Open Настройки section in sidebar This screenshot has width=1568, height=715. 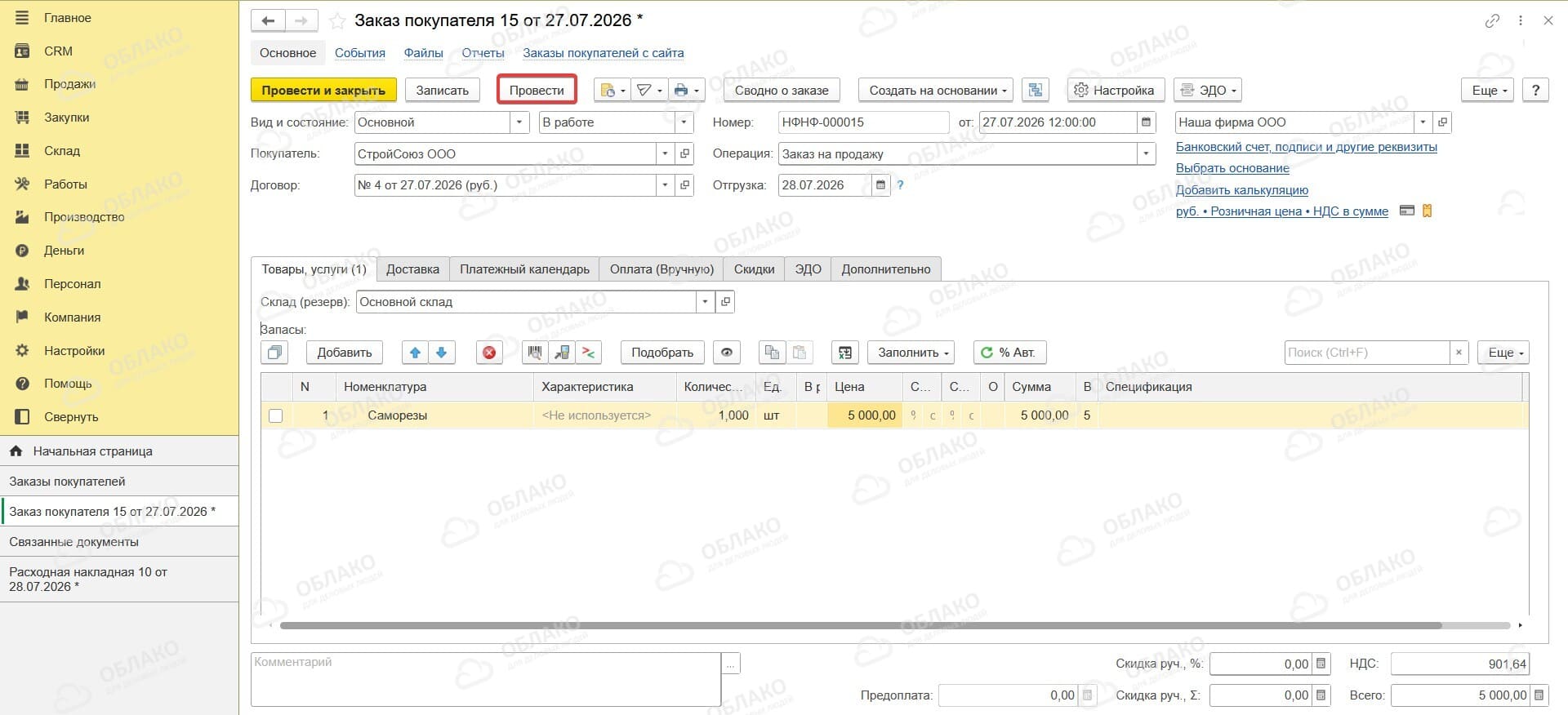tap(74, 351)
